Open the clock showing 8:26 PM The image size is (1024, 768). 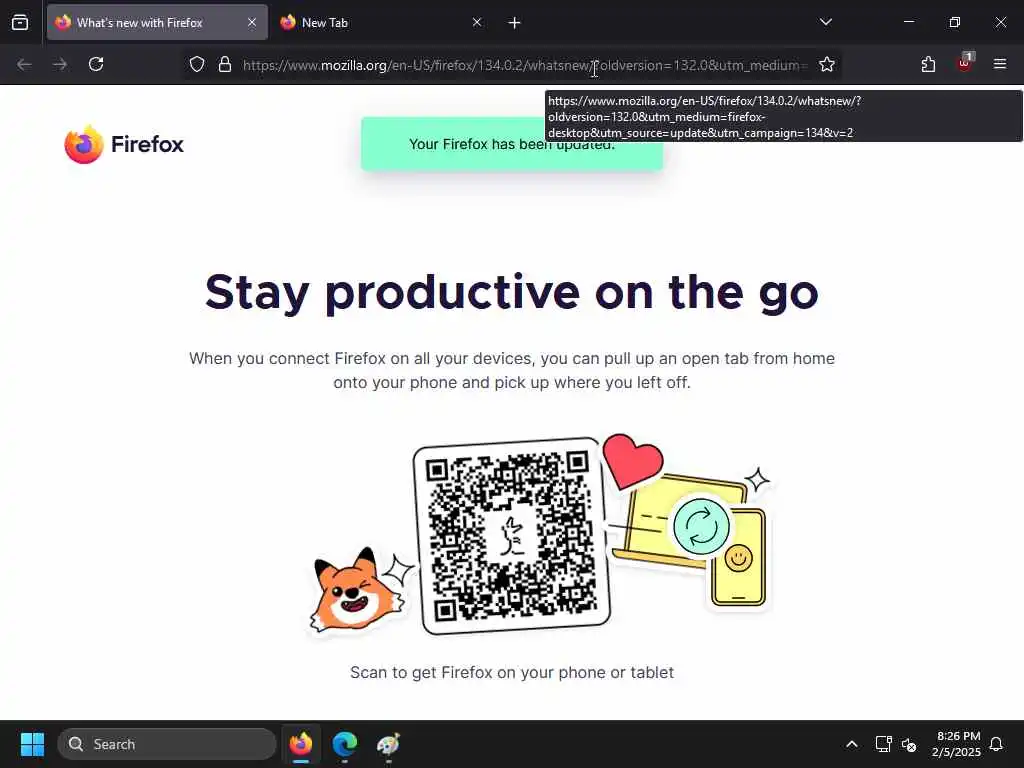(956, 744)
